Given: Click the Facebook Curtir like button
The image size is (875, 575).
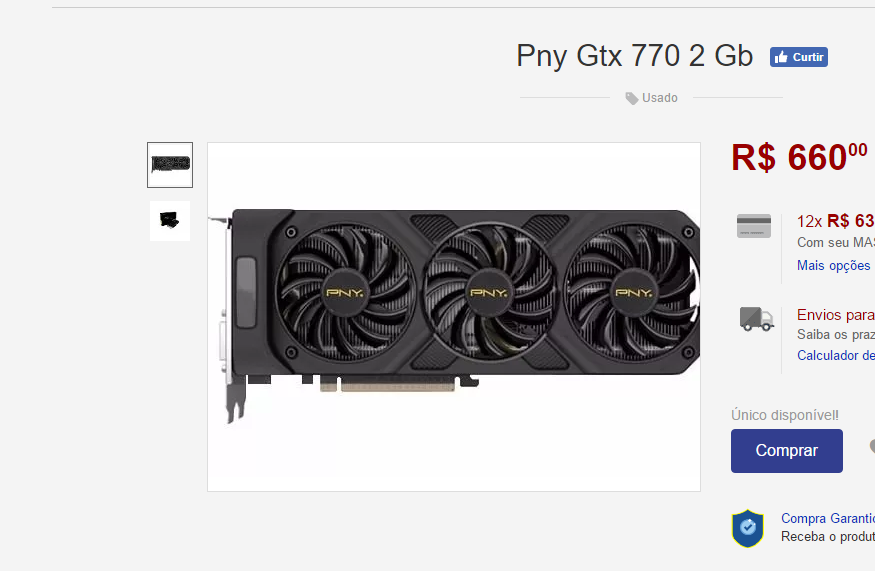Looking at the screenshot, I should click(x=799, y=57).
